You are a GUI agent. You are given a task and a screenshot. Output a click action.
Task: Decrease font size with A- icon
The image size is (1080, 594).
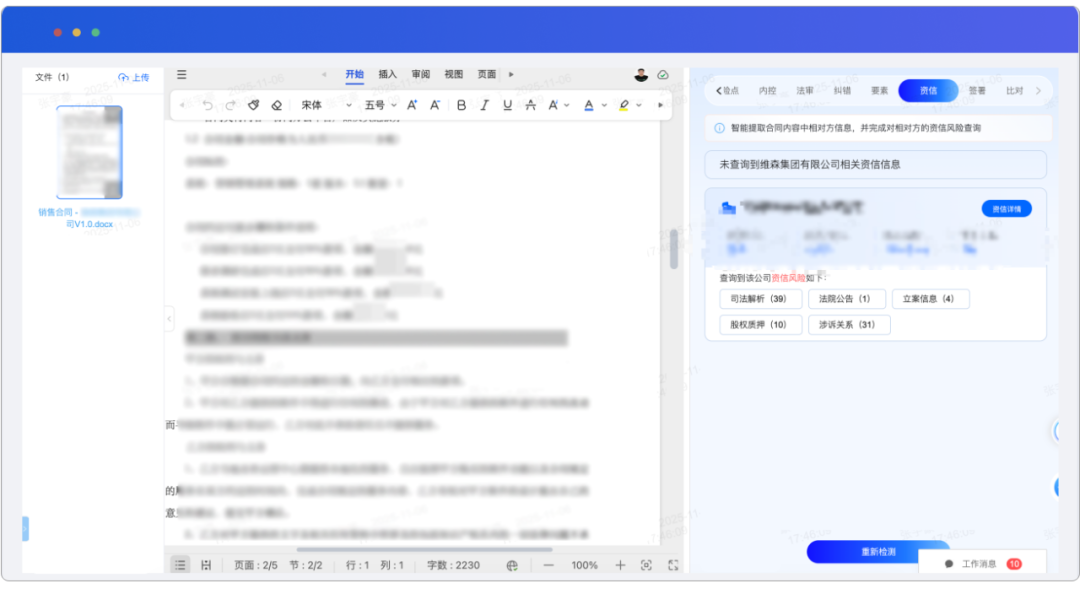point(435,105)
